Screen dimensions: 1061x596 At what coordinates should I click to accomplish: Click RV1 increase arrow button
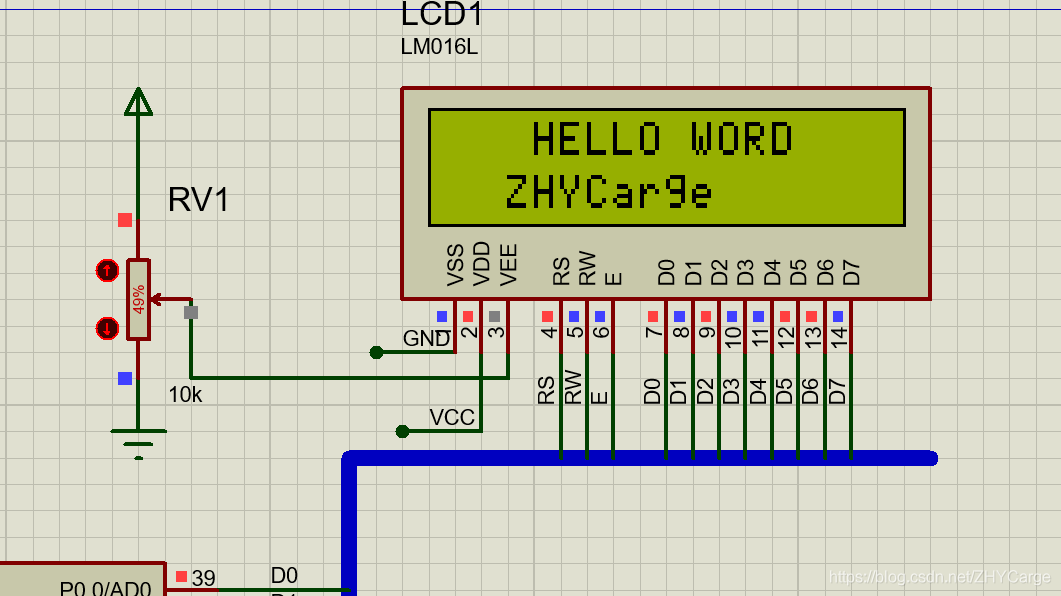(x=107, y=271)
